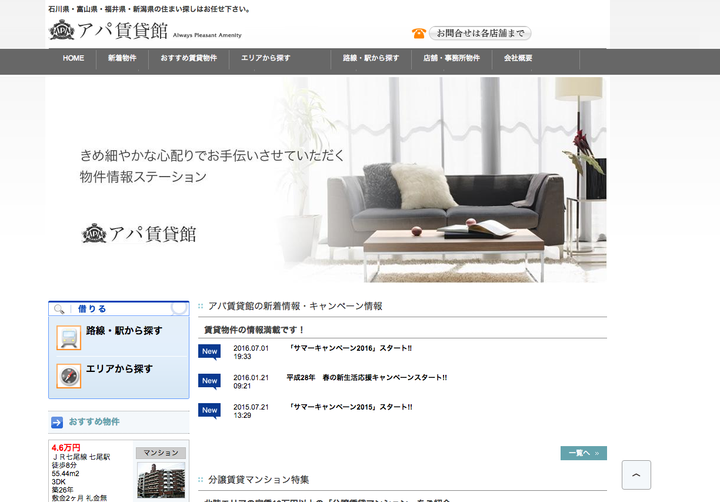The height and width of the screenshot is (502, 720).
Task: Click New badge next to 2016.01.21
Action: tap(209, 381)
